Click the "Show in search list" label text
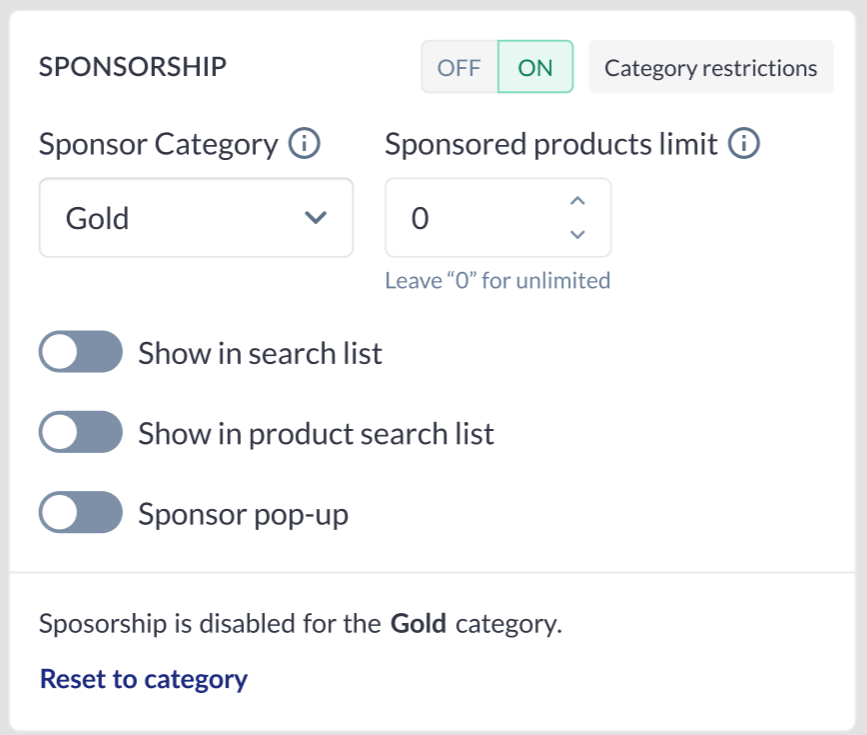The width and height of the screenshot is (867, 735). click(260, 353)
